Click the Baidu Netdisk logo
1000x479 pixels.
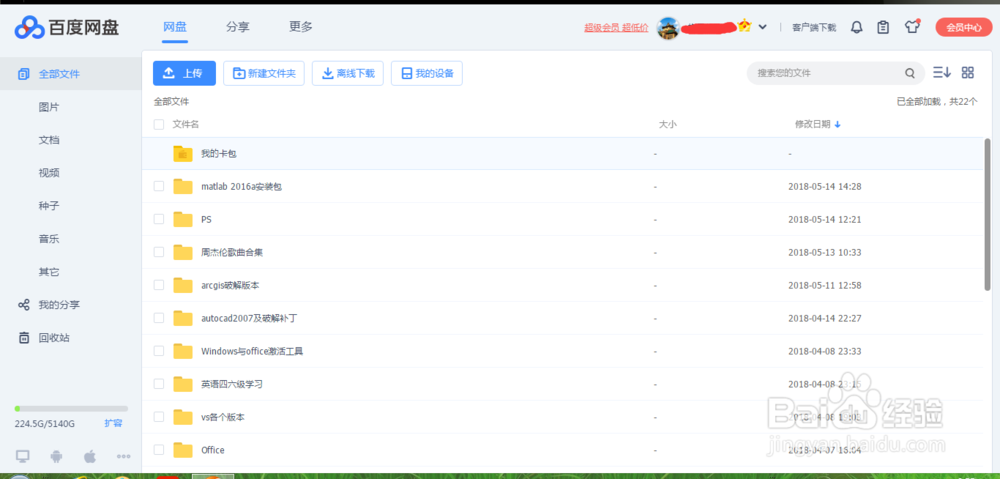point(67,27)
